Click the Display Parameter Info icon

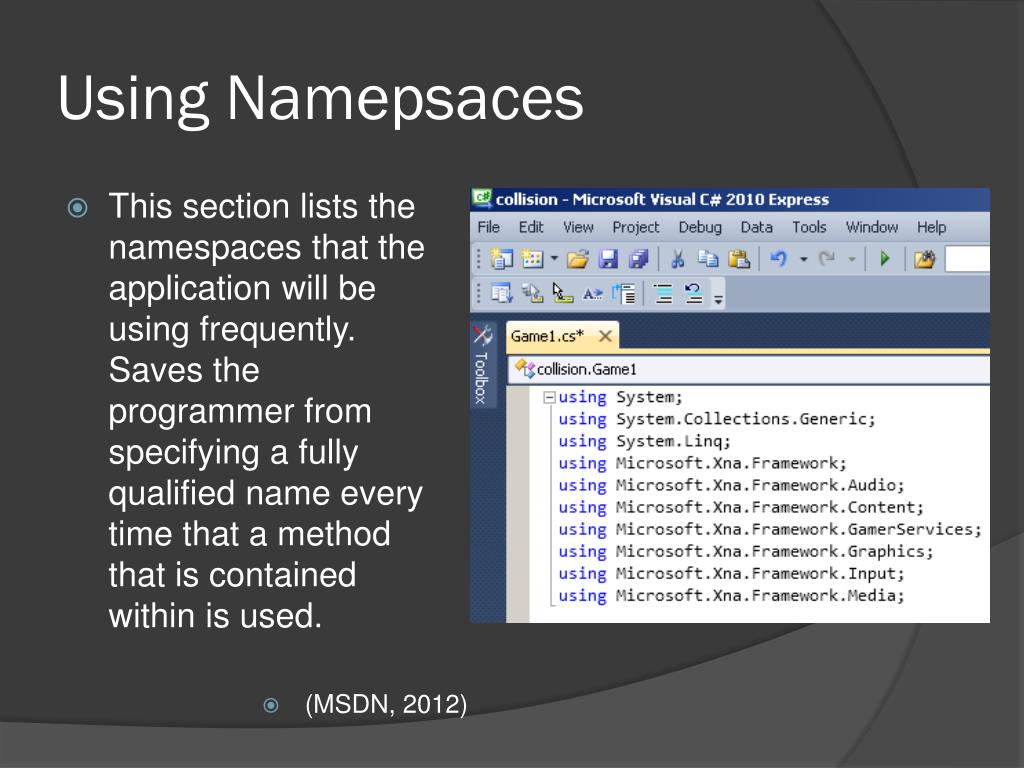click(532, 294)
